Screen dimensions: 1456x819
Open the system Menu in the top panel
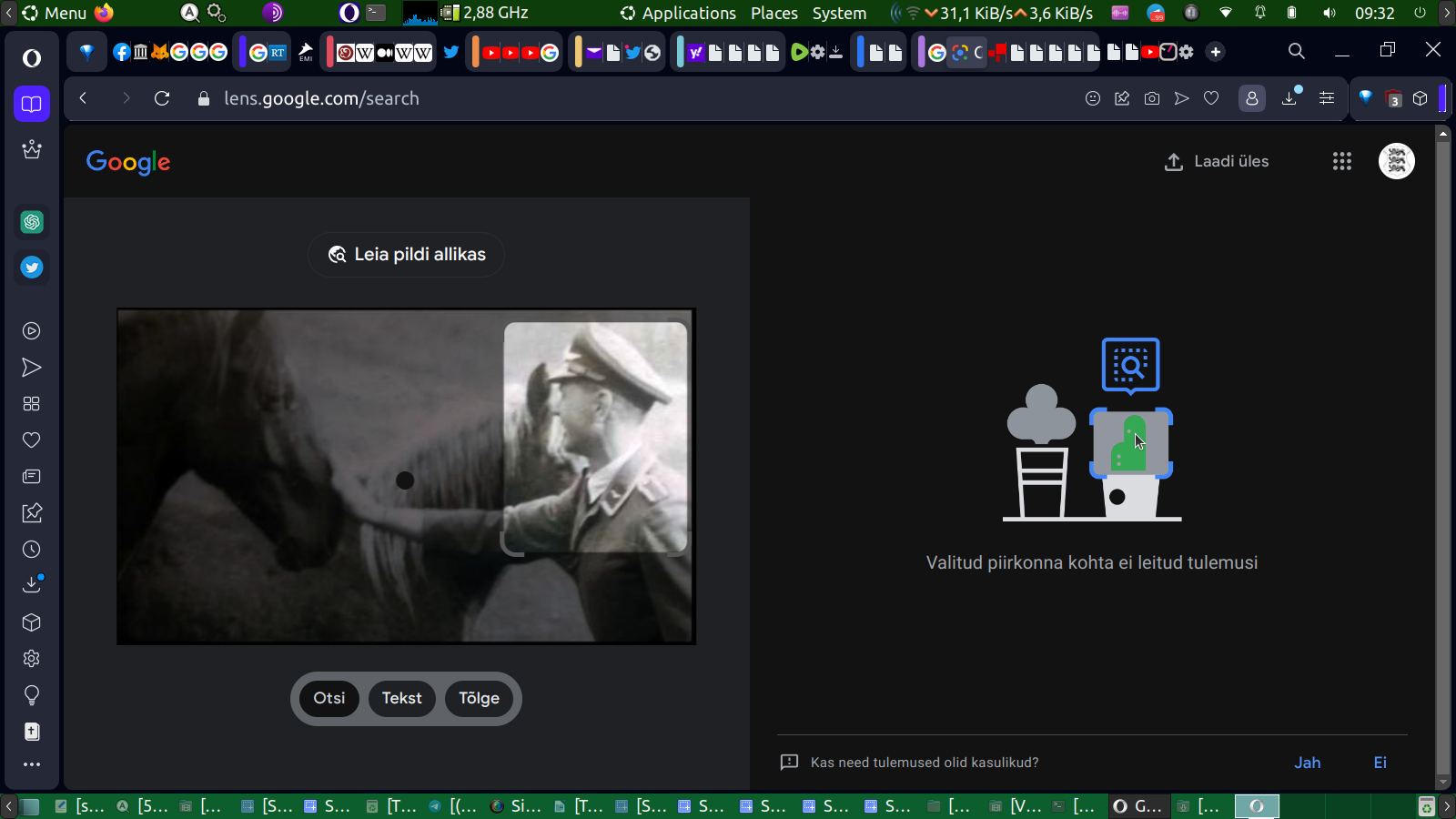[x=56, y=13]
